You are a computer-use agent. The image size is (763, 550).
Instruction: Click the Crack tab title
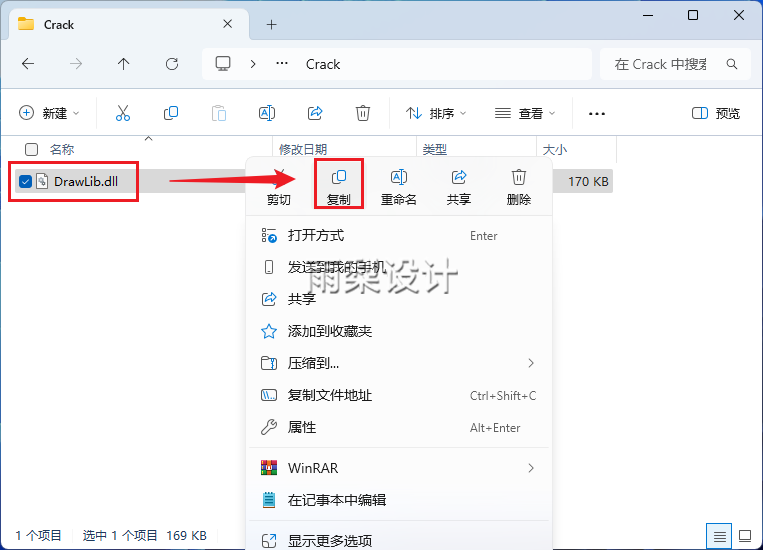59,25
